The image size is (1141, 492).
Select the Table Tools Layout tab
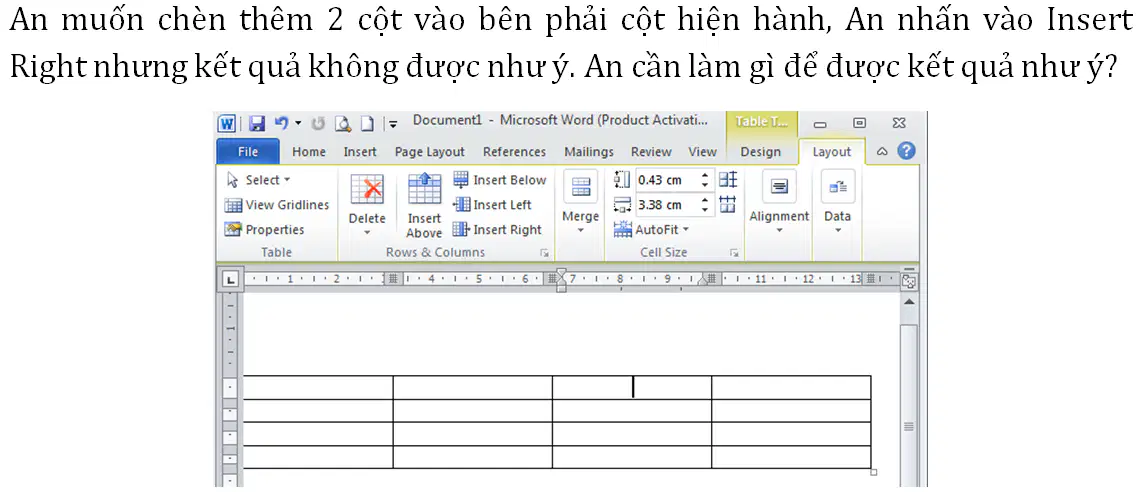click(x=832, y=151)
